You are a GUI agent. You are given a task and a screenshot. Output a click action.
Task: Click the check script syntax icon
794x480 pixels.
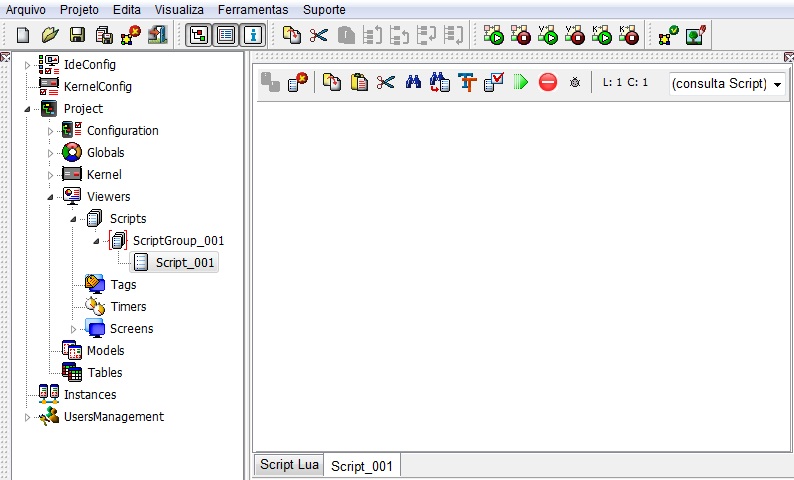click(x=494, y=82)
